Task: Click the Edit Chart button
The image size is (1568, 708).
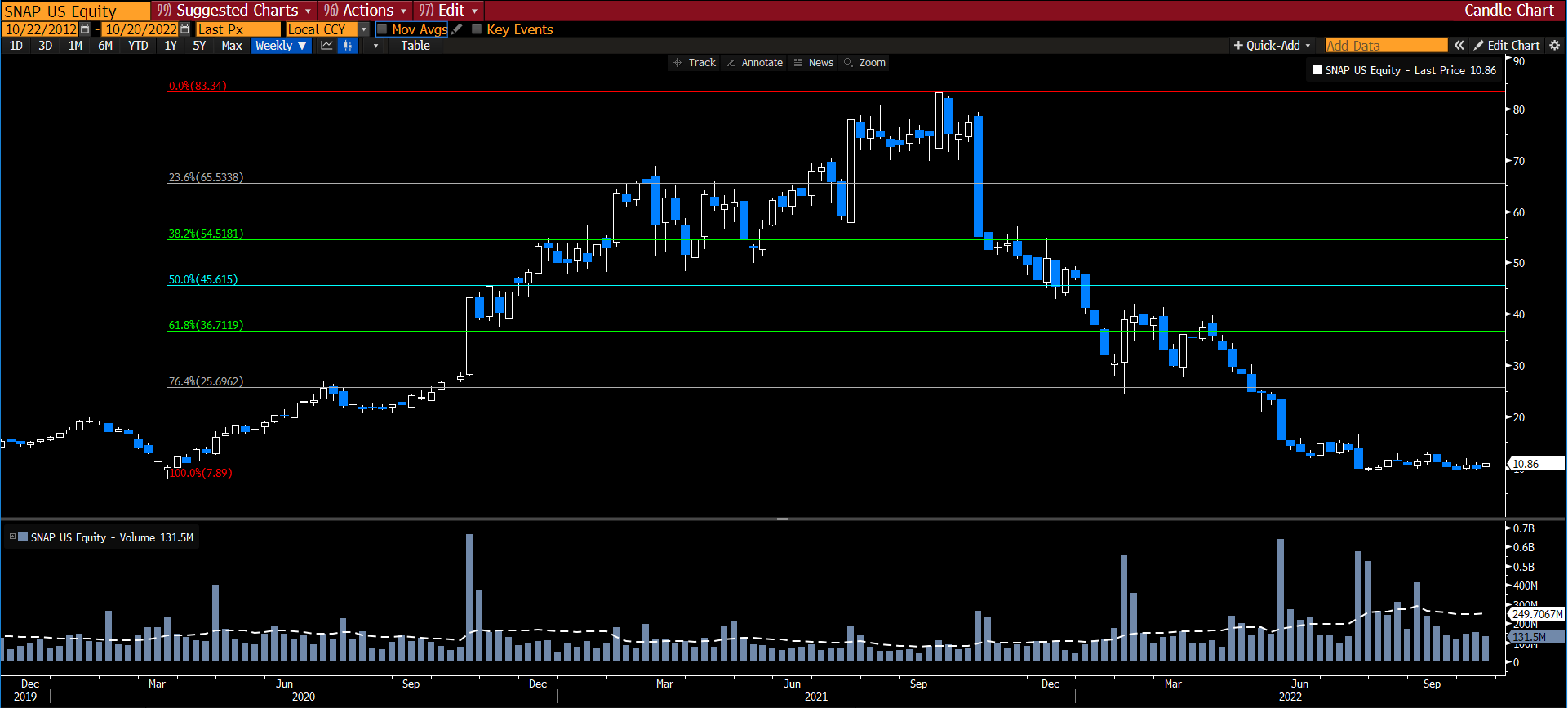Action: (x=1507, y=46)
